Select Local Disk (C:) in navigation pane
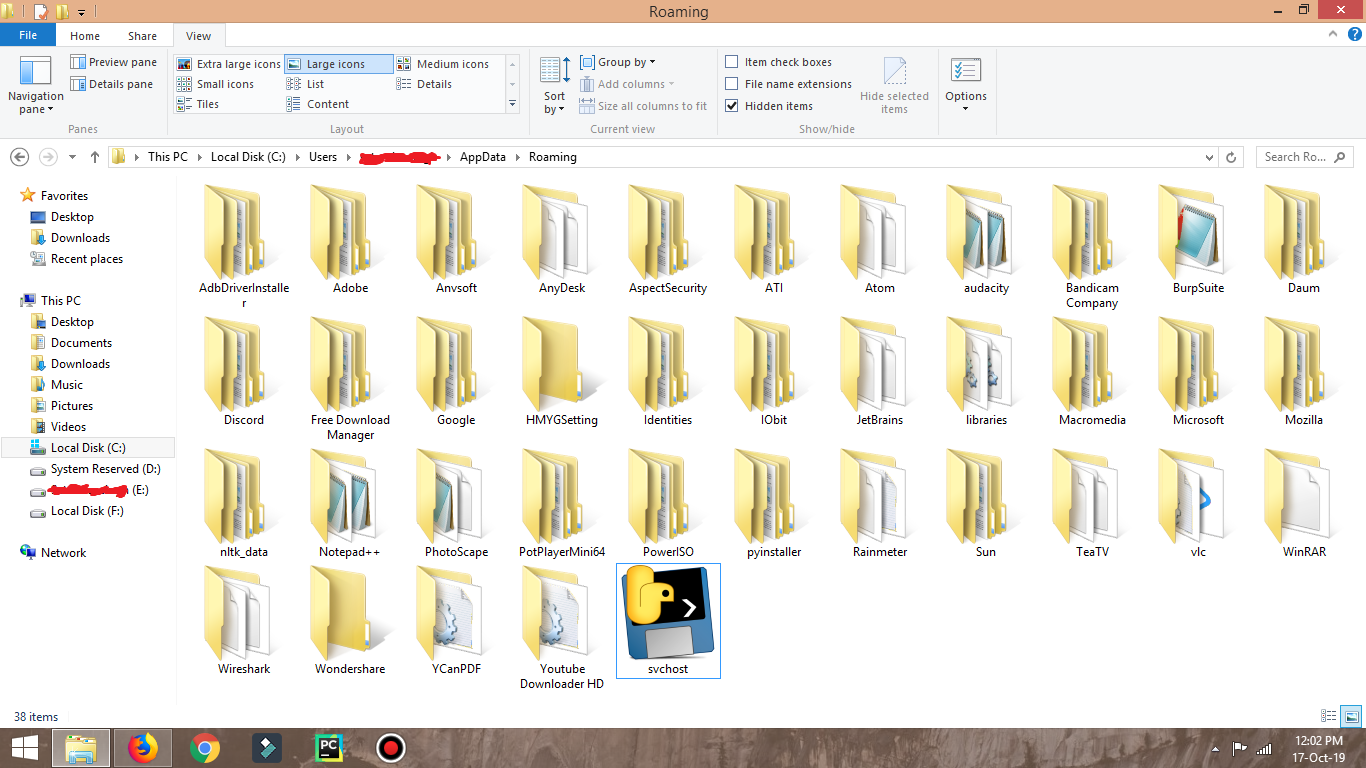1366x768 pixels. pos(88,448)
